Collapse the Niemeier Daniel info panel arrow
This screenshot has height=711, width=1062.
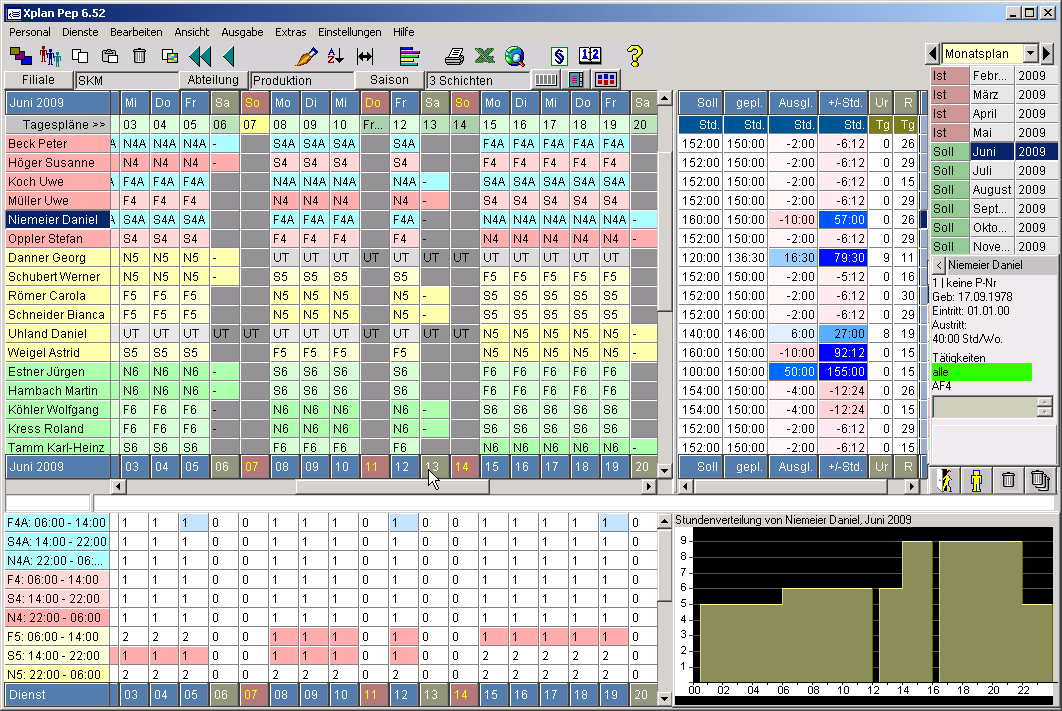pos(939,265)
